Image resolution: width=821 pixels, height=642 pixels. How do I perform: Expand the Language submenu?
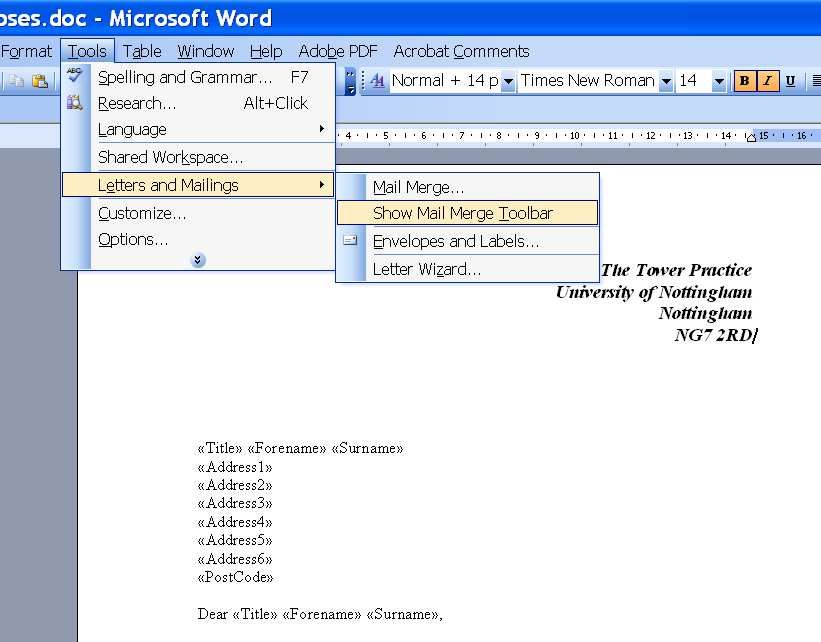[x=197, y=129]
